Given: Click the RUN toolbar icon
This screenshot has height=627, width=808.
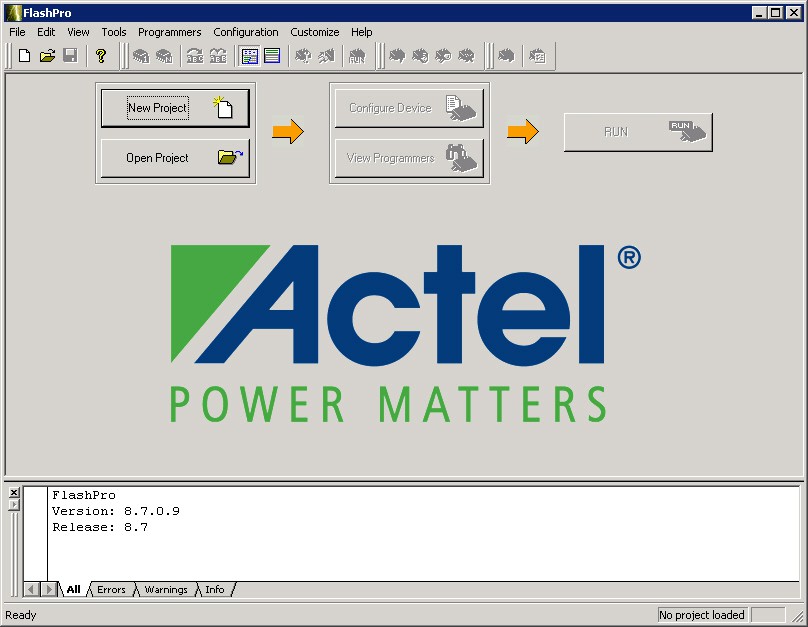Looking at the screenshot, I should pyautogui.click(x=357, y=56).
